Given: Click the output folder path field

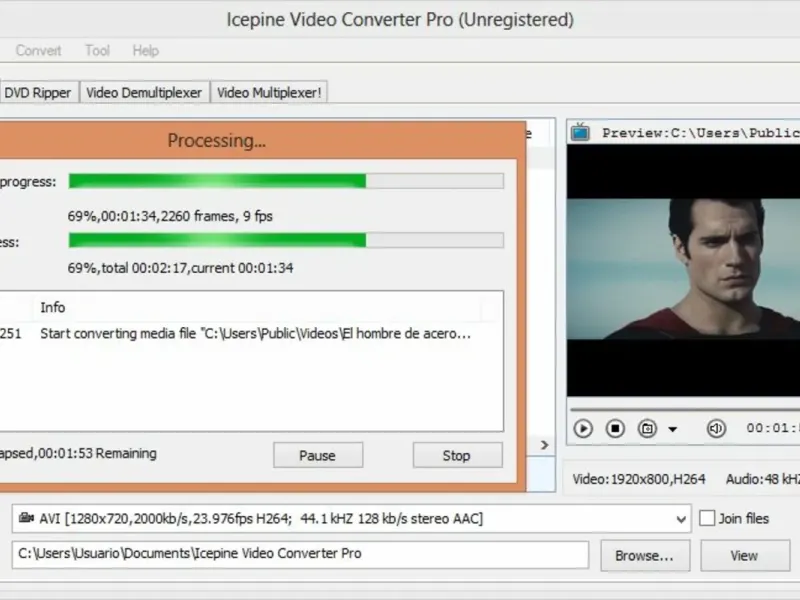Looking at the screenshot, I should click(x=300, y=554).
